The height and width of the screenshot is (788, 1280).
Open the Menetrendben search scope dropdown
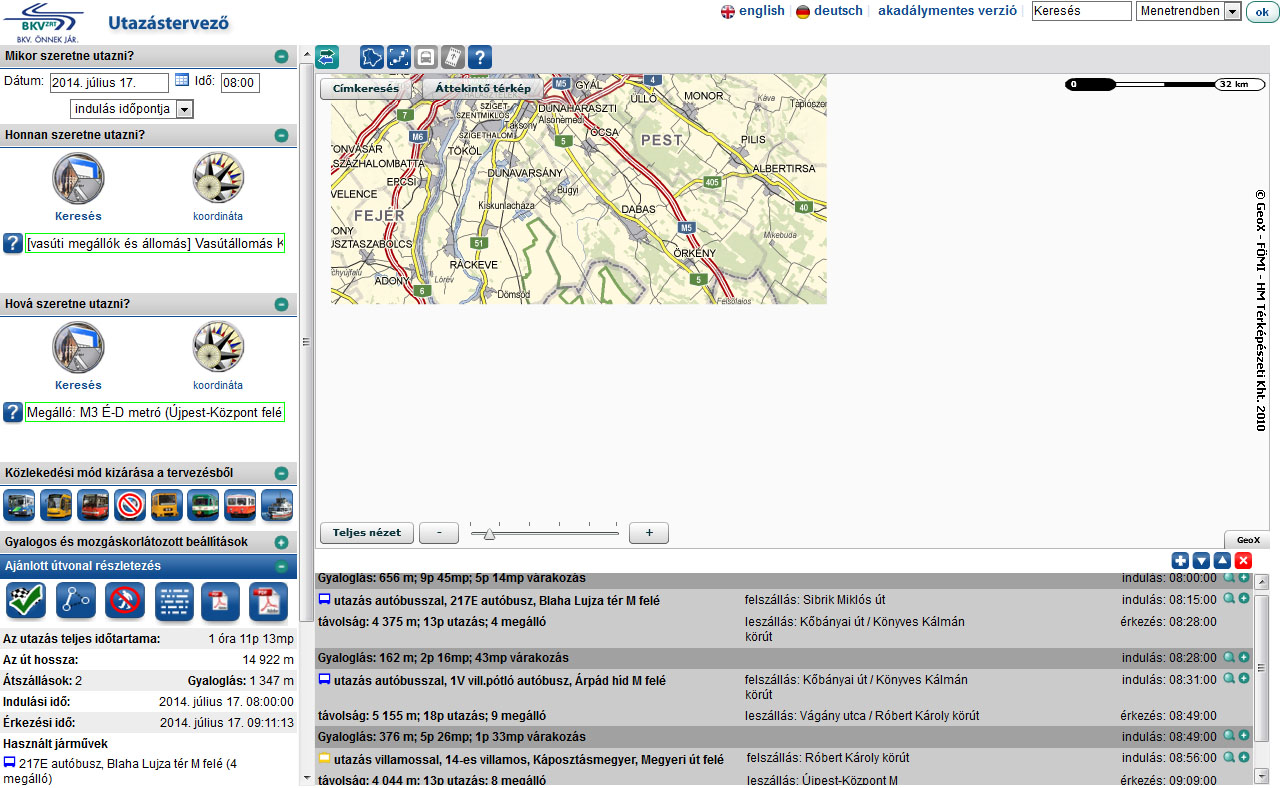[x=1232, y=11]
